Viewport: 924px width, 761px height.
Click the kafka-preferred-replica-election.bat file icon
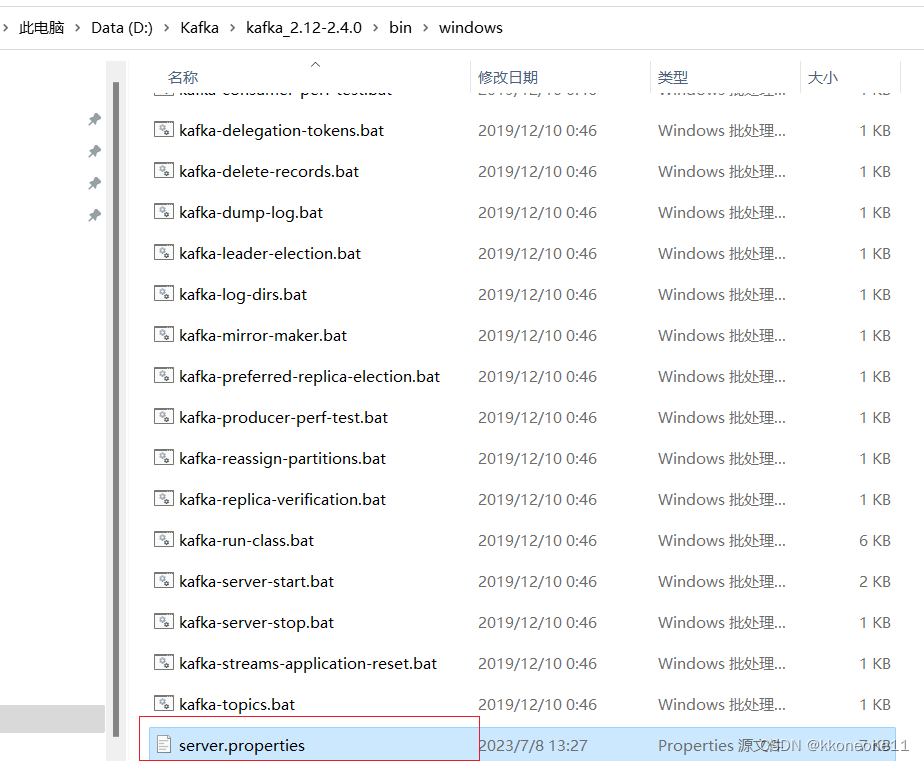tap(164, 375)
